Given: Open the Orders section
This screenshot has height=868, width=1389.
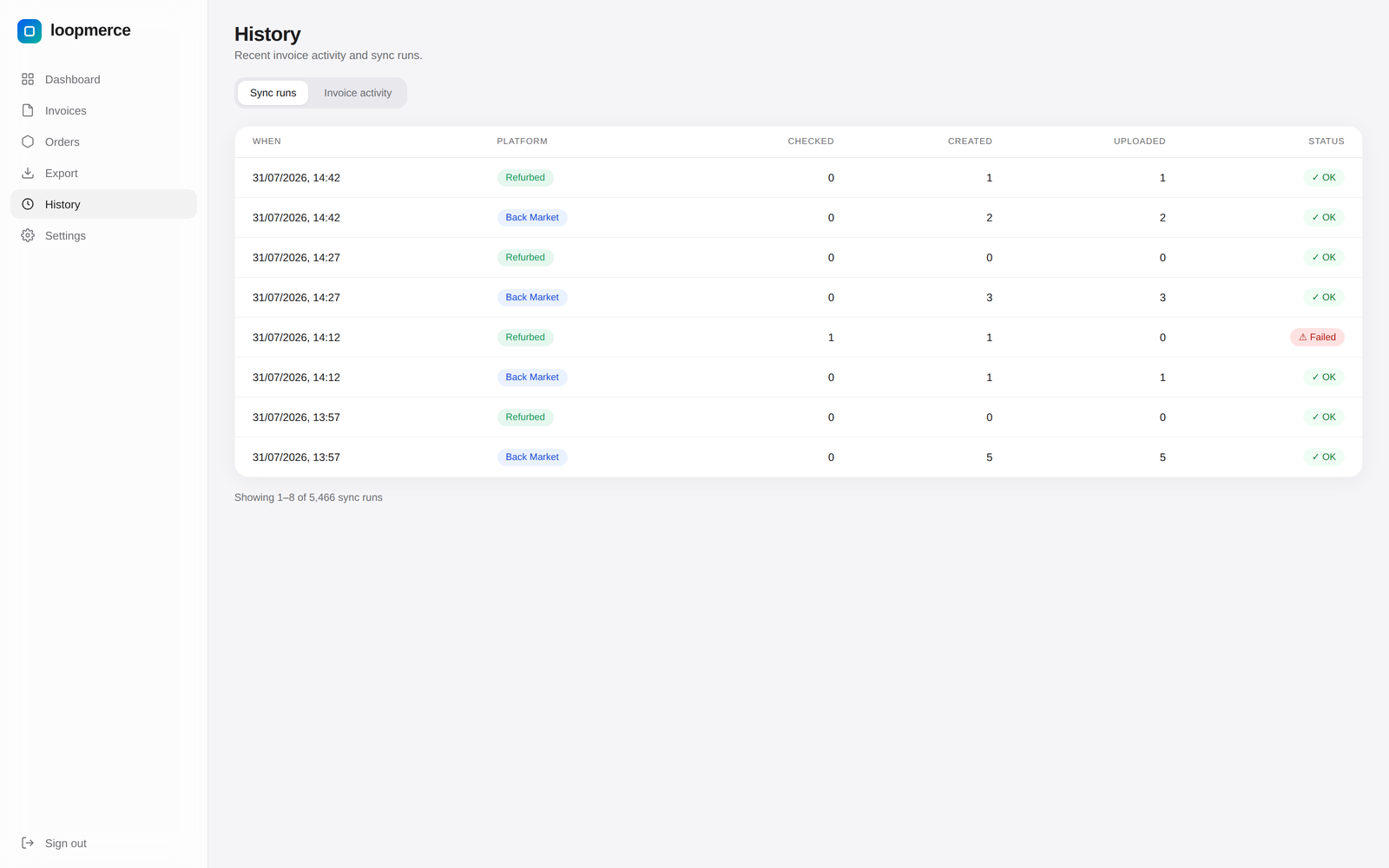Looking at the screenshot, I should click(x=103, y=141).
